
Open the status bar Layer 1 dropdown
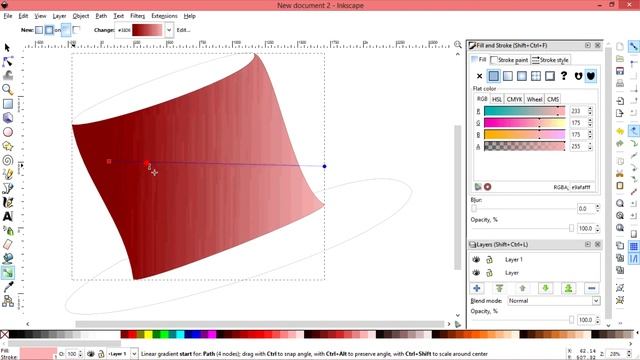pyautogui.click(x=134, y=354)
